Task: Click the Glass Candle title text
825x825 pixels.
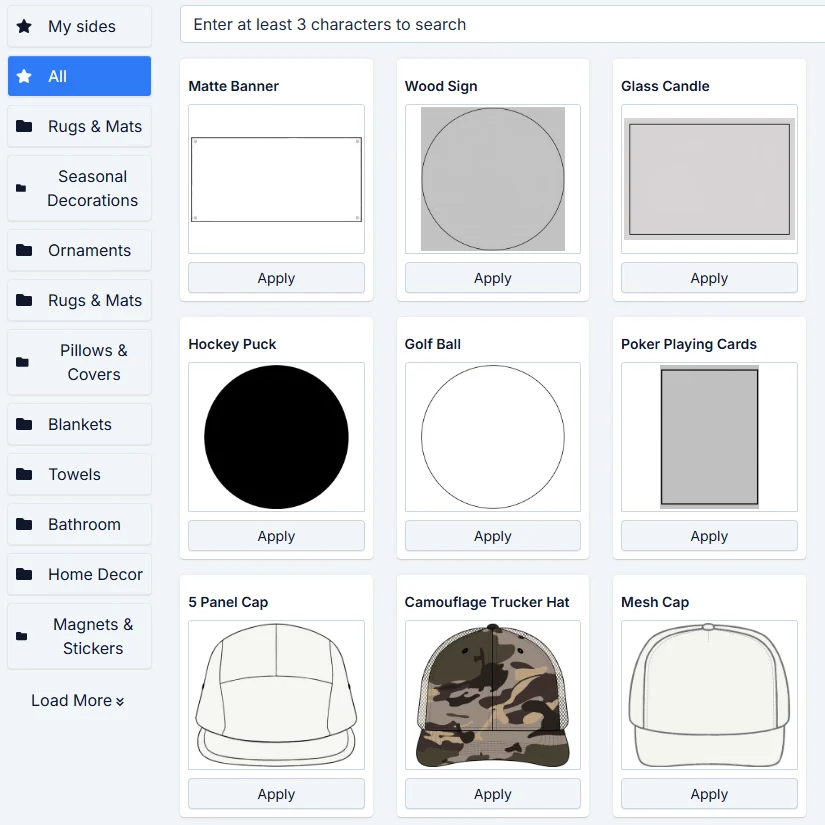Action: click(665, 86)
